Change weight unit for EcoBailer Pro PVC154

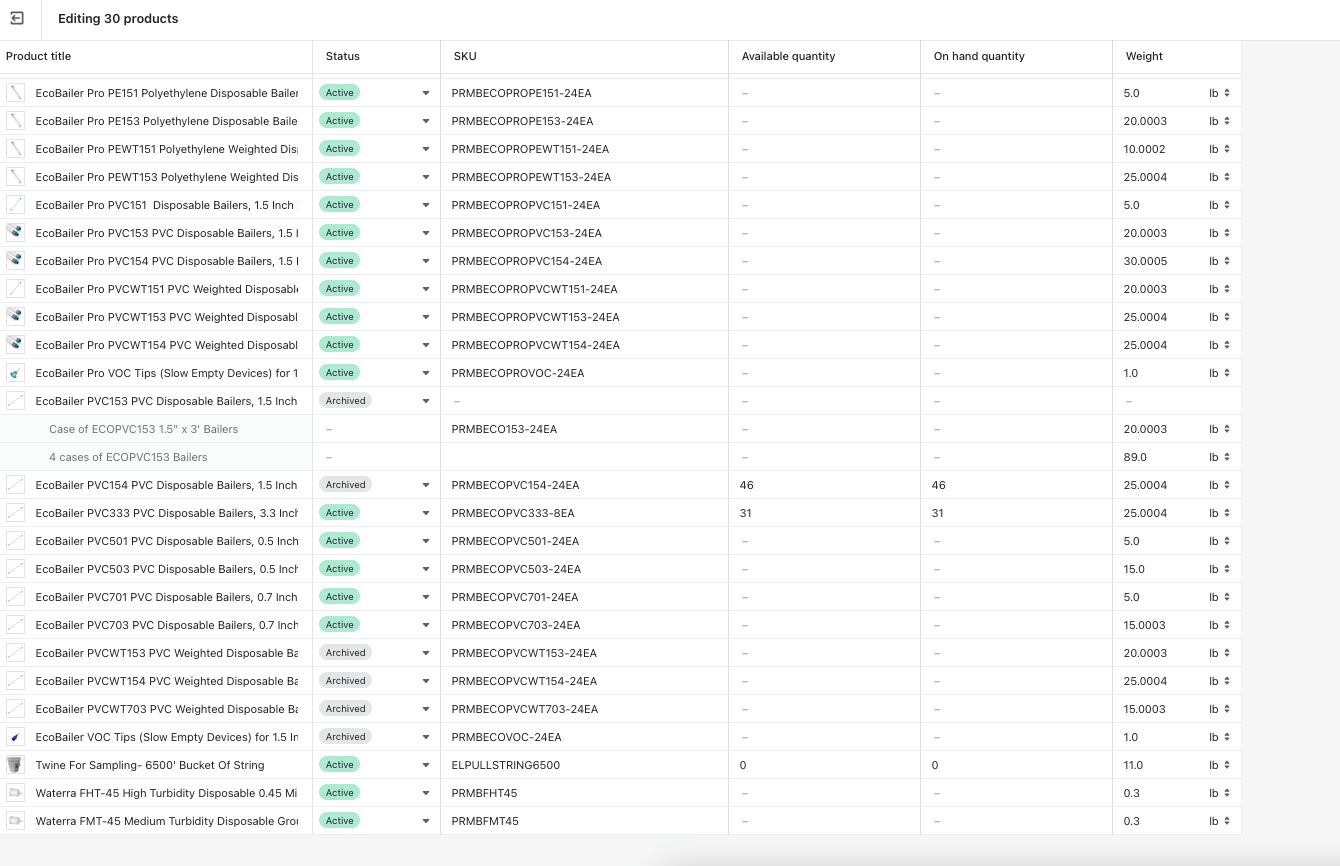point(1219,261)
